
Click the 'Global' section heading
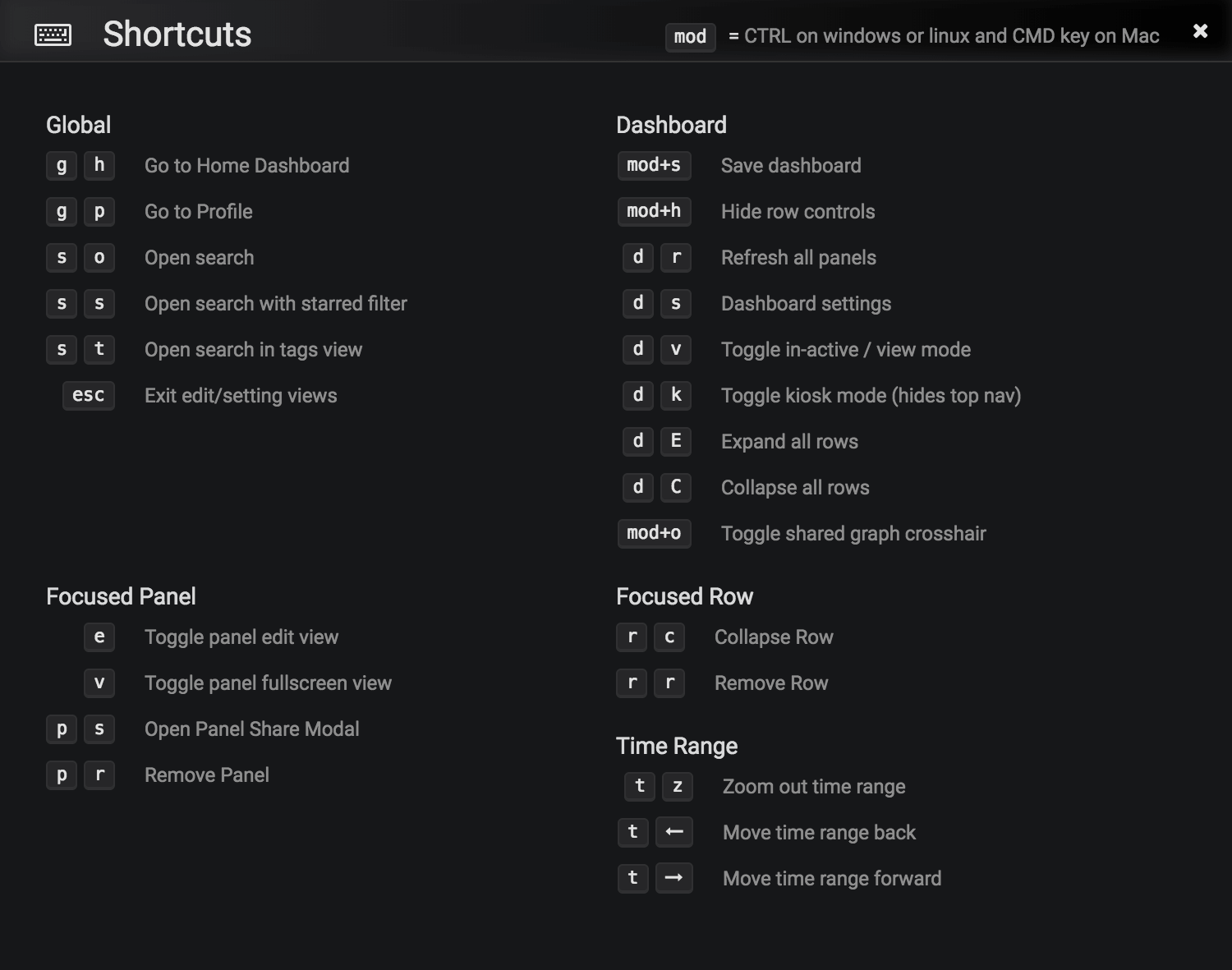point(78,125)
